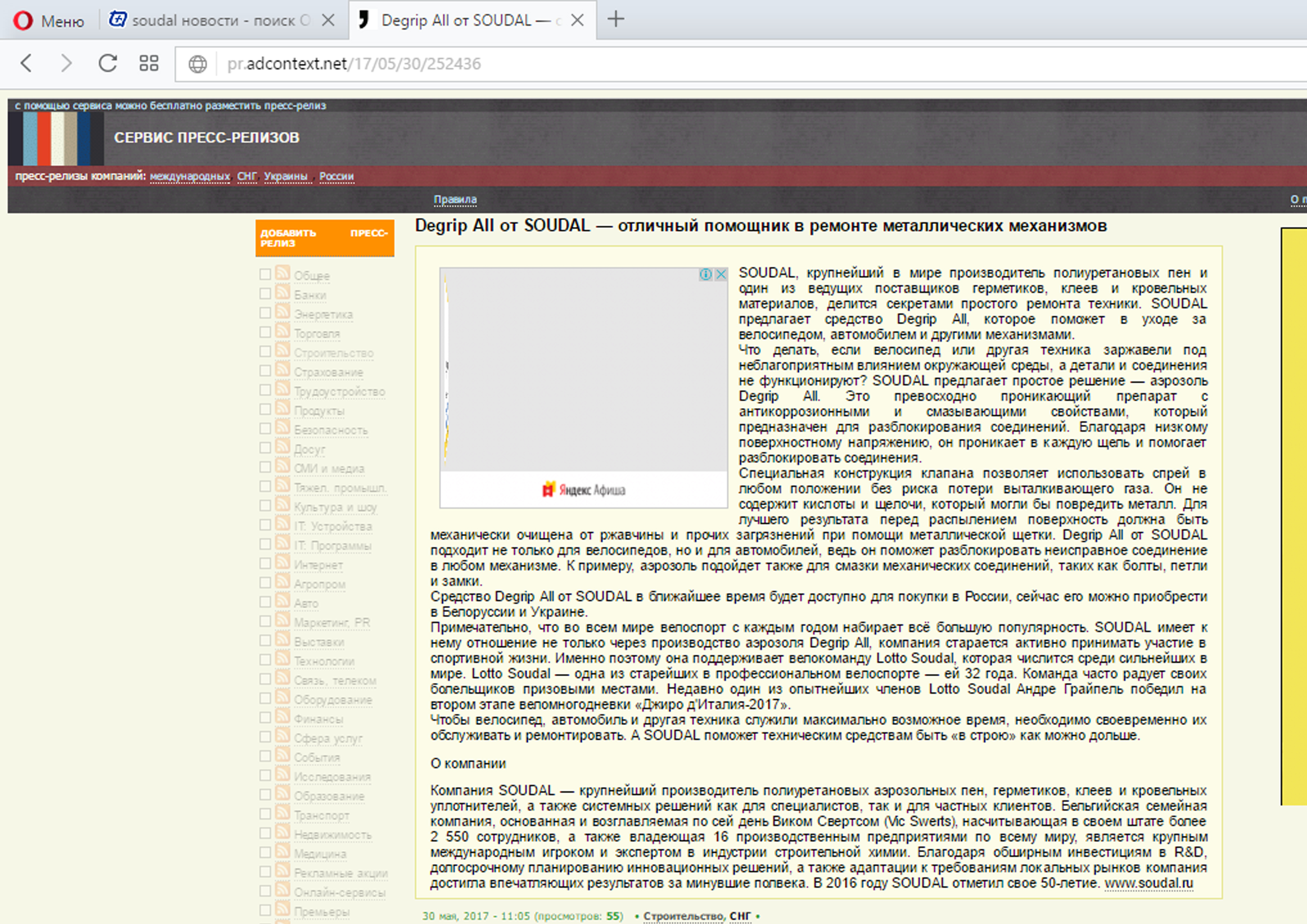The height and width of the screenshot is (924, 1307).
Task: Go forward to the next page
Action: click(x=67, y=63)
